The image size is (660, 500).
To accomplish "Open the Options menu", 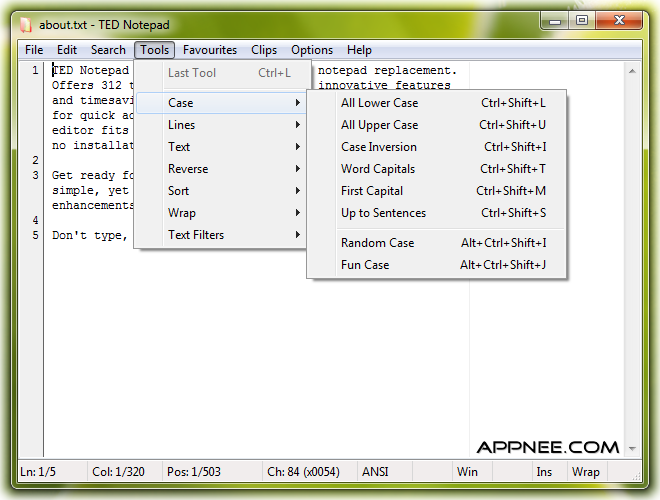I will click(312, 50).
